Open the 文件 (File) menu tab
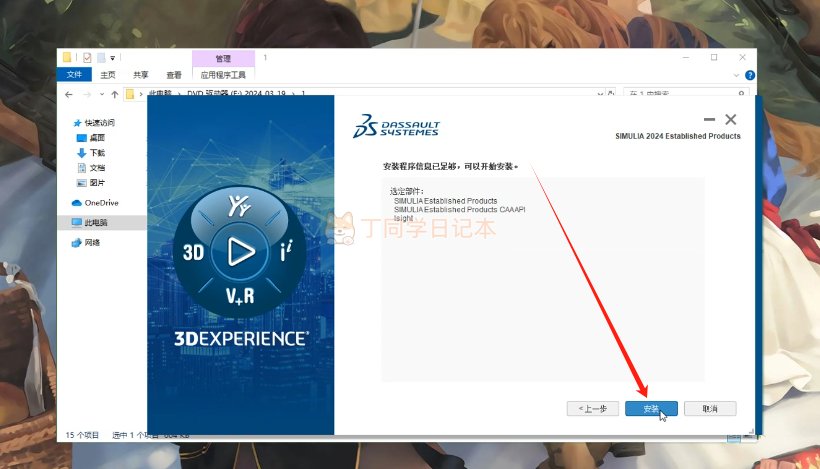This screenshot has height=469, width=820. [x=73, y=75]
